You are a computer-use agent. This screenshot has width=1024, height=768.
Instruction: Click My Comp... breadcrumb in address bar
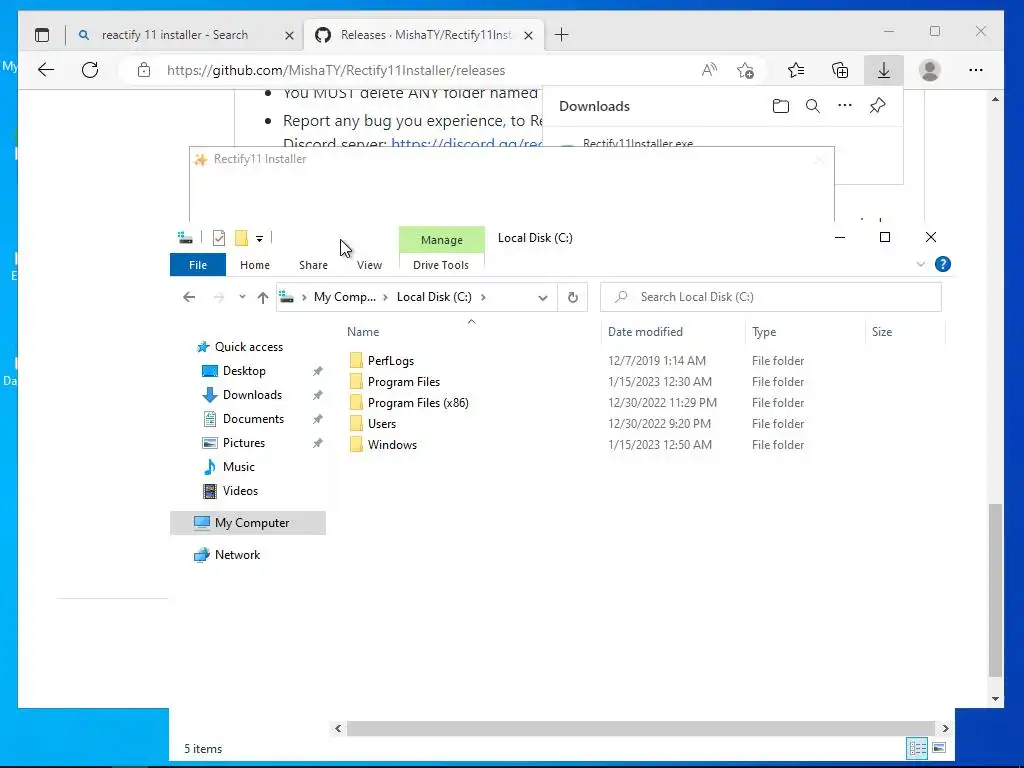tap(345, 297)
